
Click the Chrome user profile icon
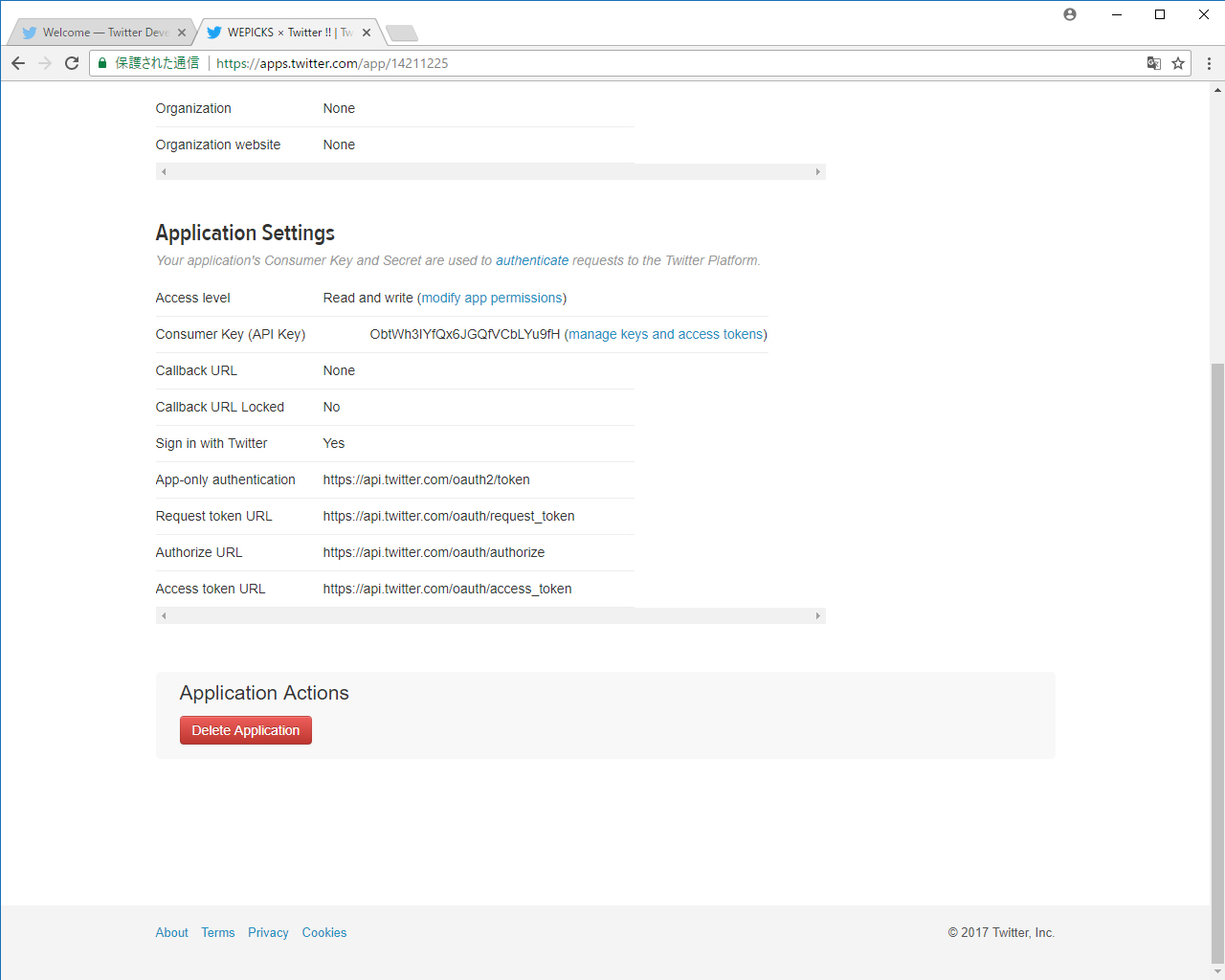tap(1070, 14)
